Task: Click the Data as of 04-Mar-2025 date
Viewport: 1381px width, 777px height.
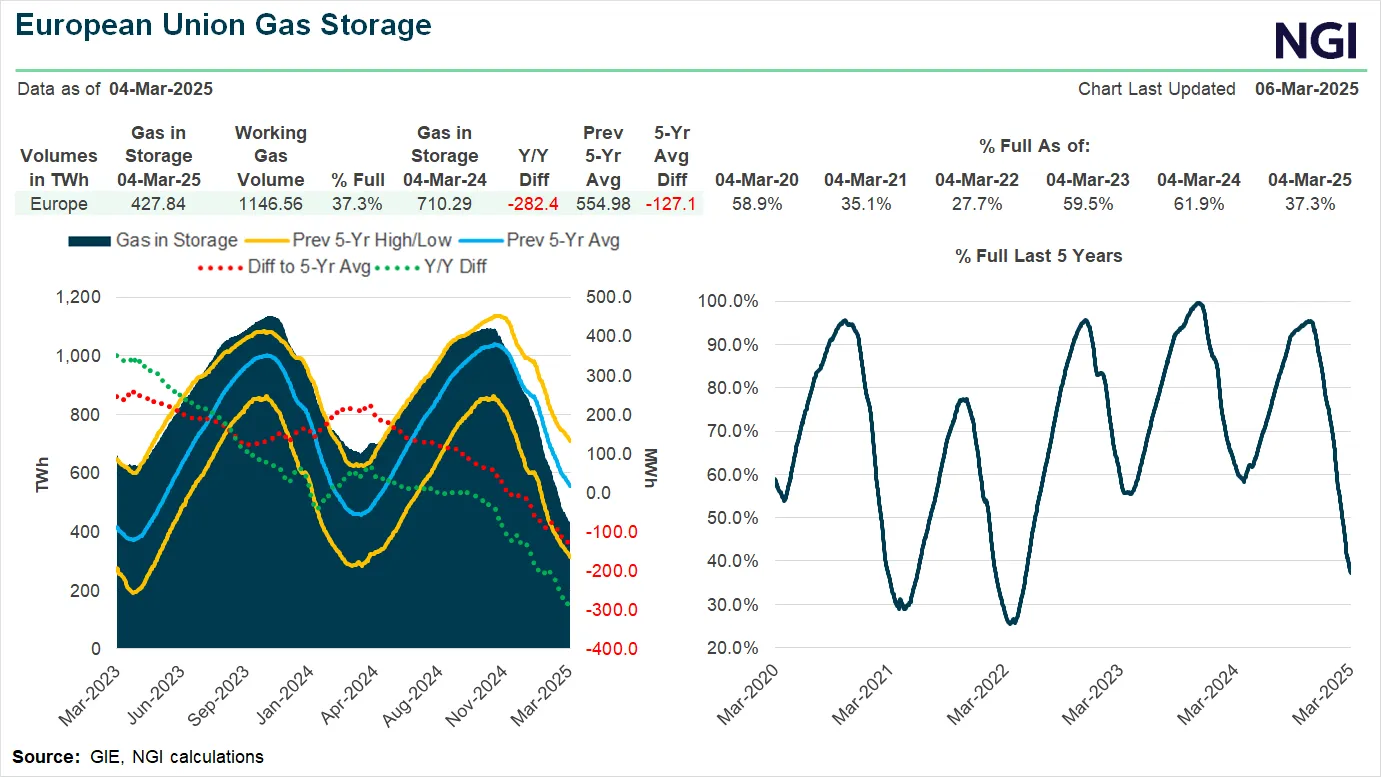Action: click(x=160, y=89)
